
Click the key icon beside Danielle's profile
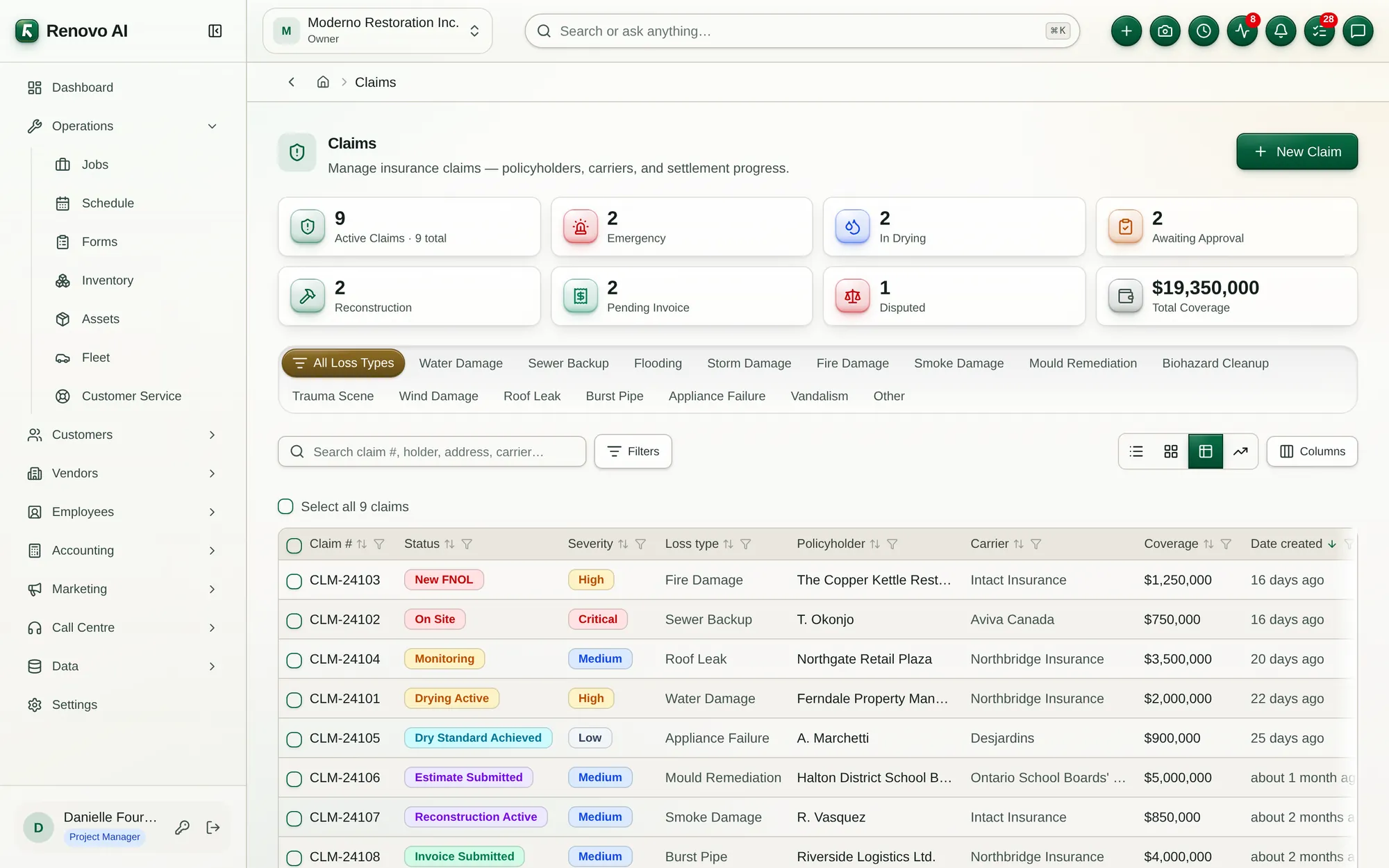182,828
